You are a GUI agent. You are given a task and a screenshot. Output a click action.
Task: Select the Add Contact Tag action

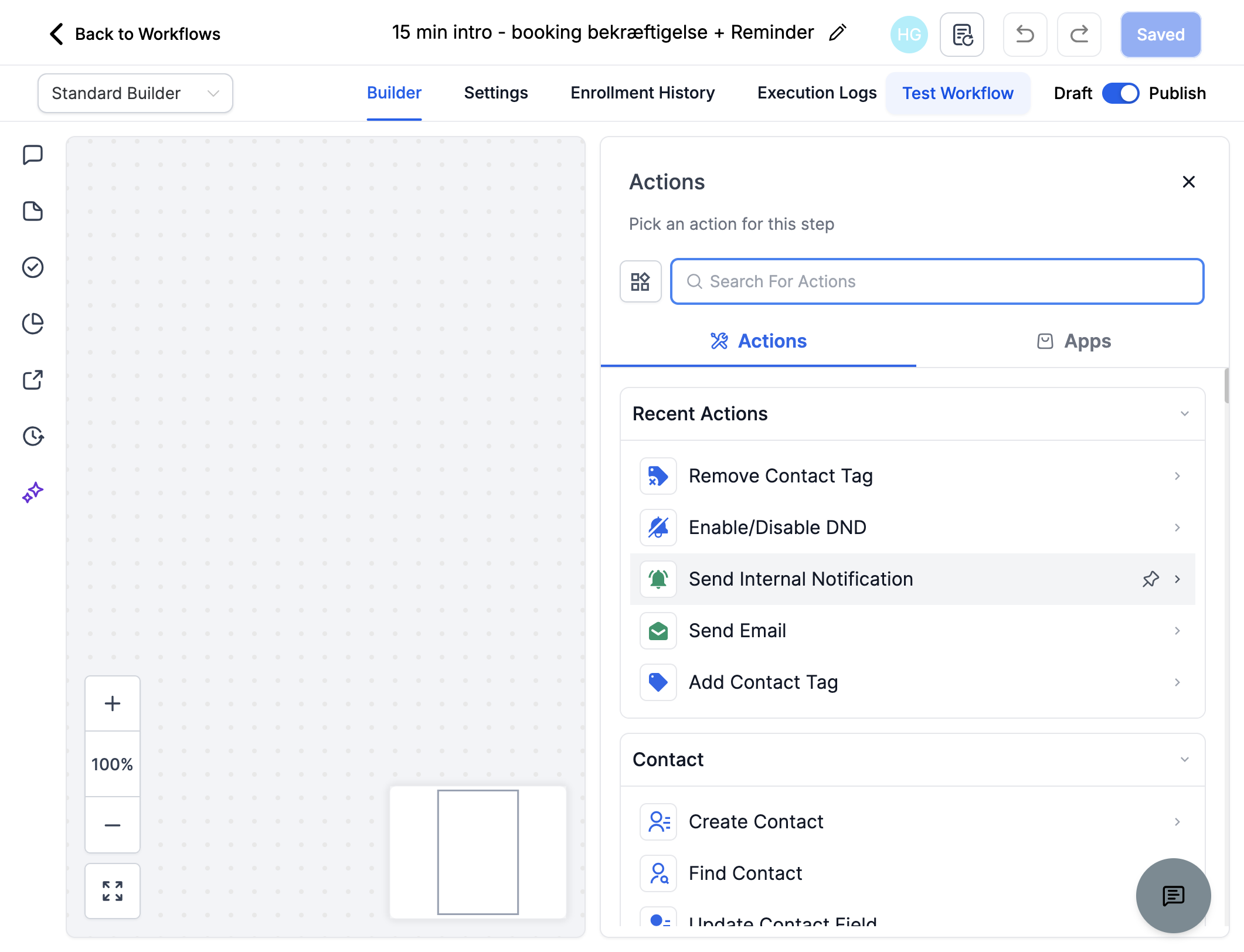tap(912, 682)
